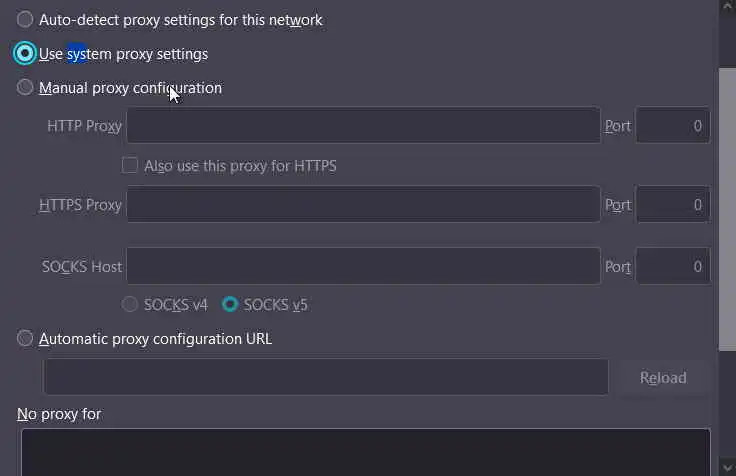
Task: Enable Manual proxy configuration radio button
Action: pyautogui.click(x=25, y=88)
